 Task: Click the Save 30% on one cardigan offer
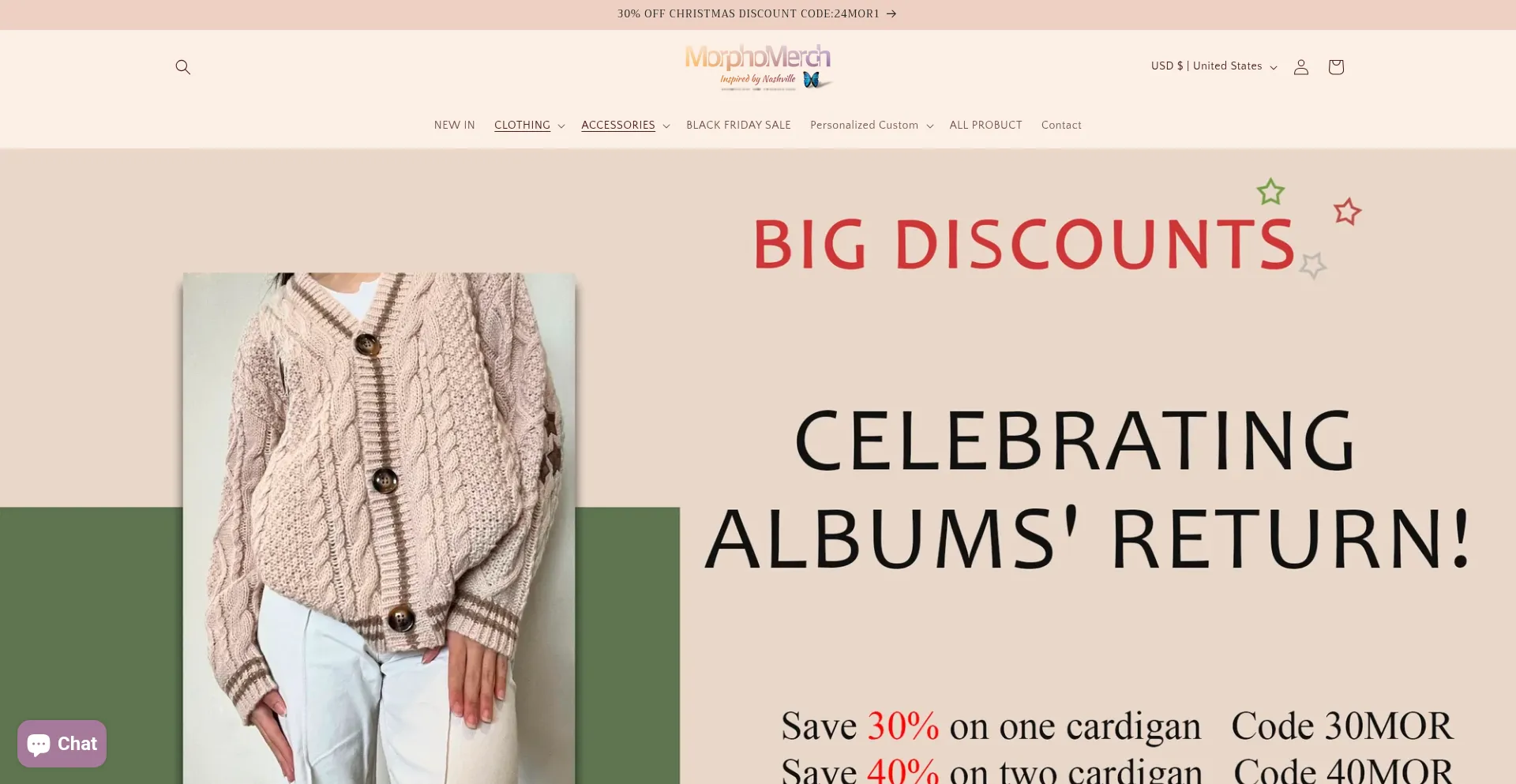tap(991, 726)
